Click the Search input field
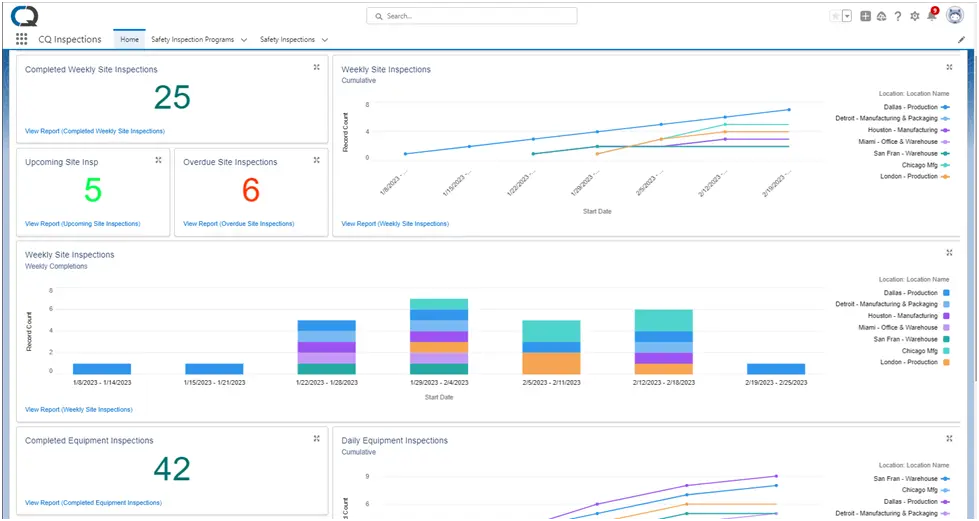 [471, 16]
